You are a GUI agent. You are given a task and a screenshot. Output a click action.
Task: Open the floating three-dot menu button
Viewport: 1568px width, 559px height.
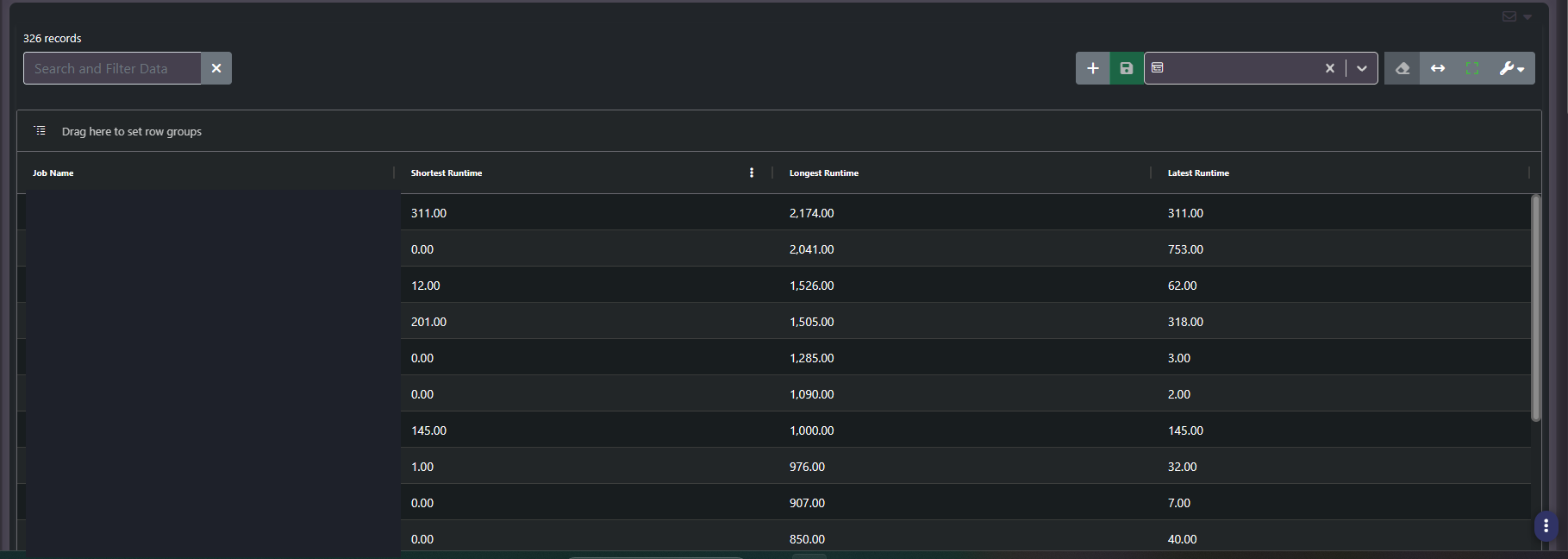[x=1546, y=525]
